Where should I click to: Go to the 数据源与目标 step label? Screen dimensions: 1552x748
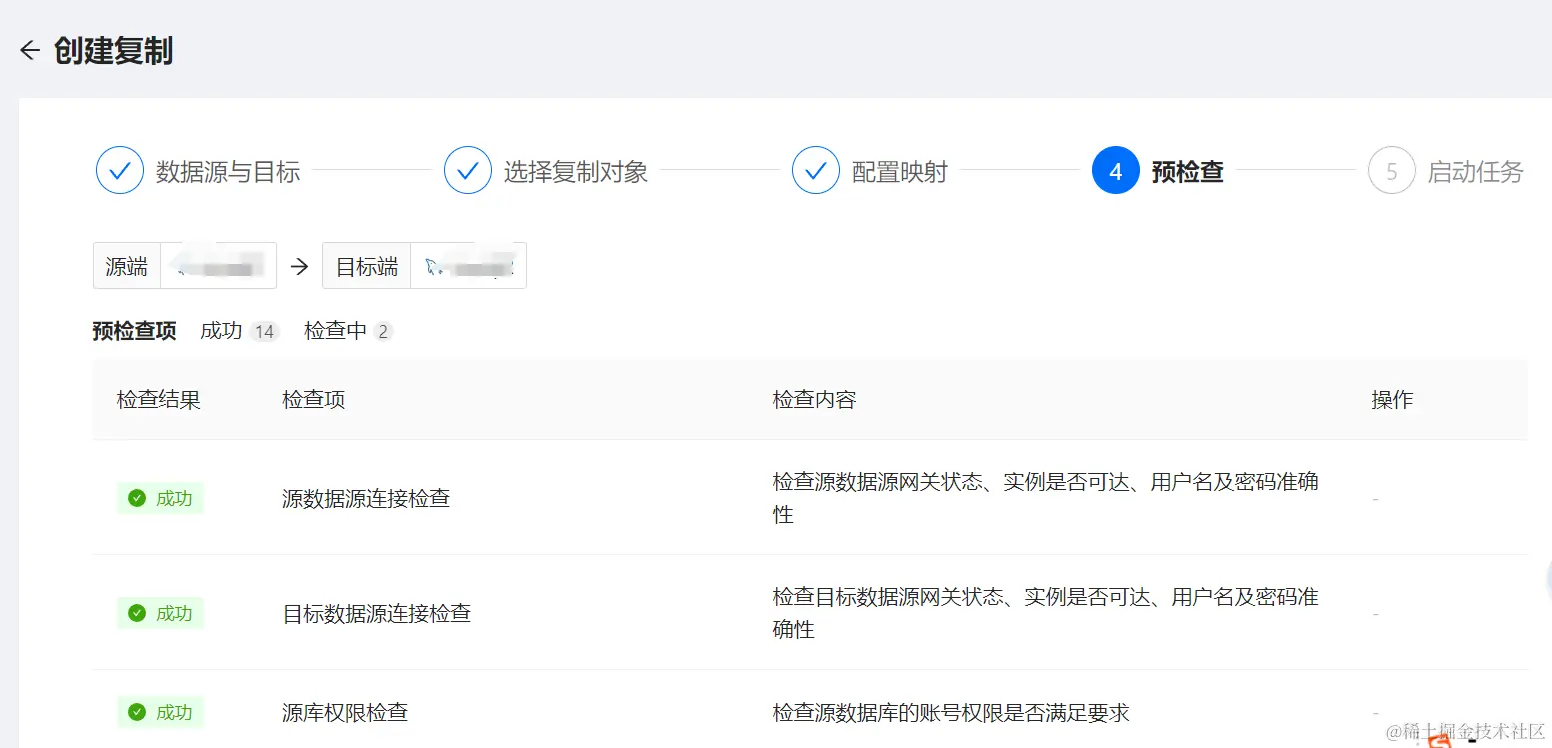[x=228, y=172]
